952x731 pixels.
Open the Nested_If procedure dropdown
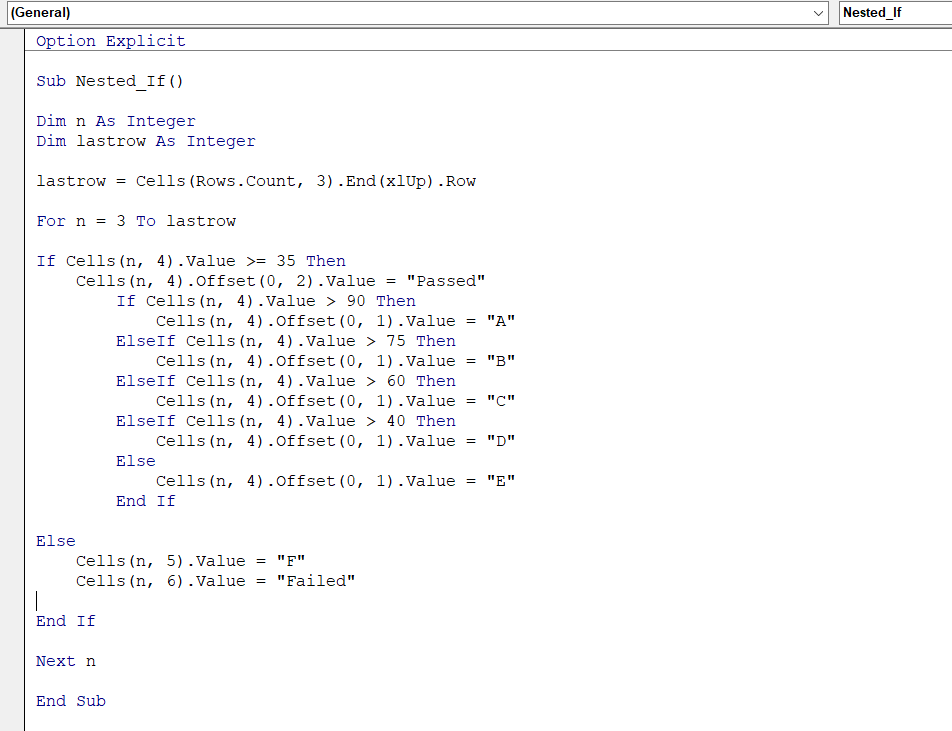tap(895, 13)
